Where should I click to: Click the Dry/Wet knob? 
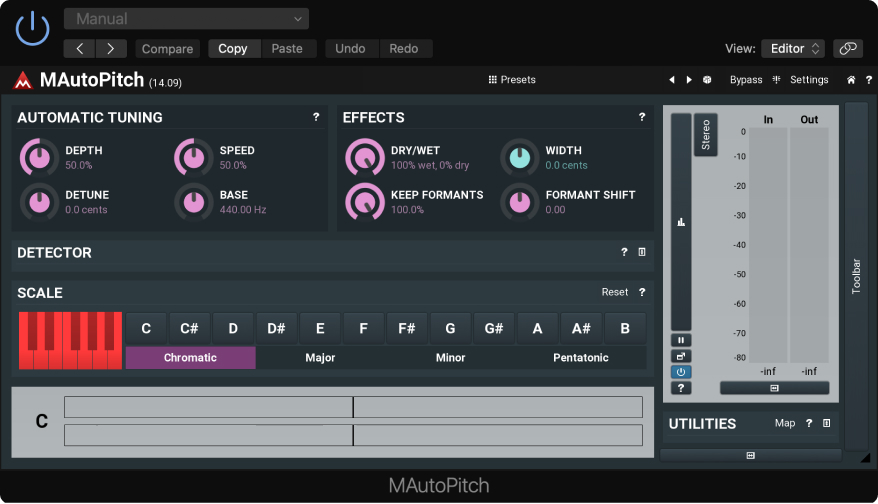click(x=365, y=158)
